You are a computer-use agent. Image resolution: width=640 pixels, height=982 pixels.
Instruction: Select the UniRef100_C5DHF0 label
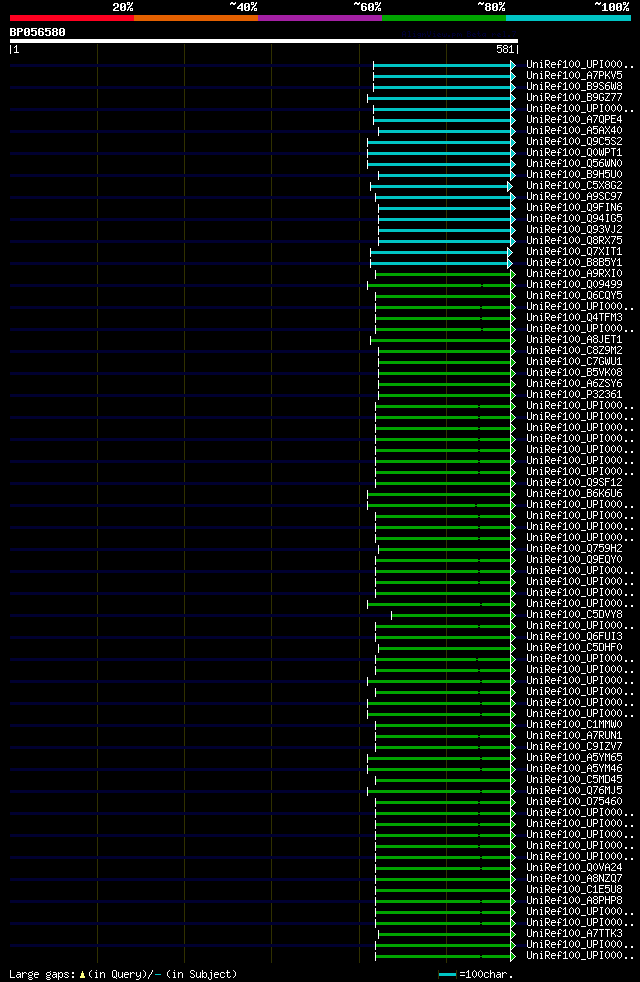pyautogui.click(x=574, y=648)
